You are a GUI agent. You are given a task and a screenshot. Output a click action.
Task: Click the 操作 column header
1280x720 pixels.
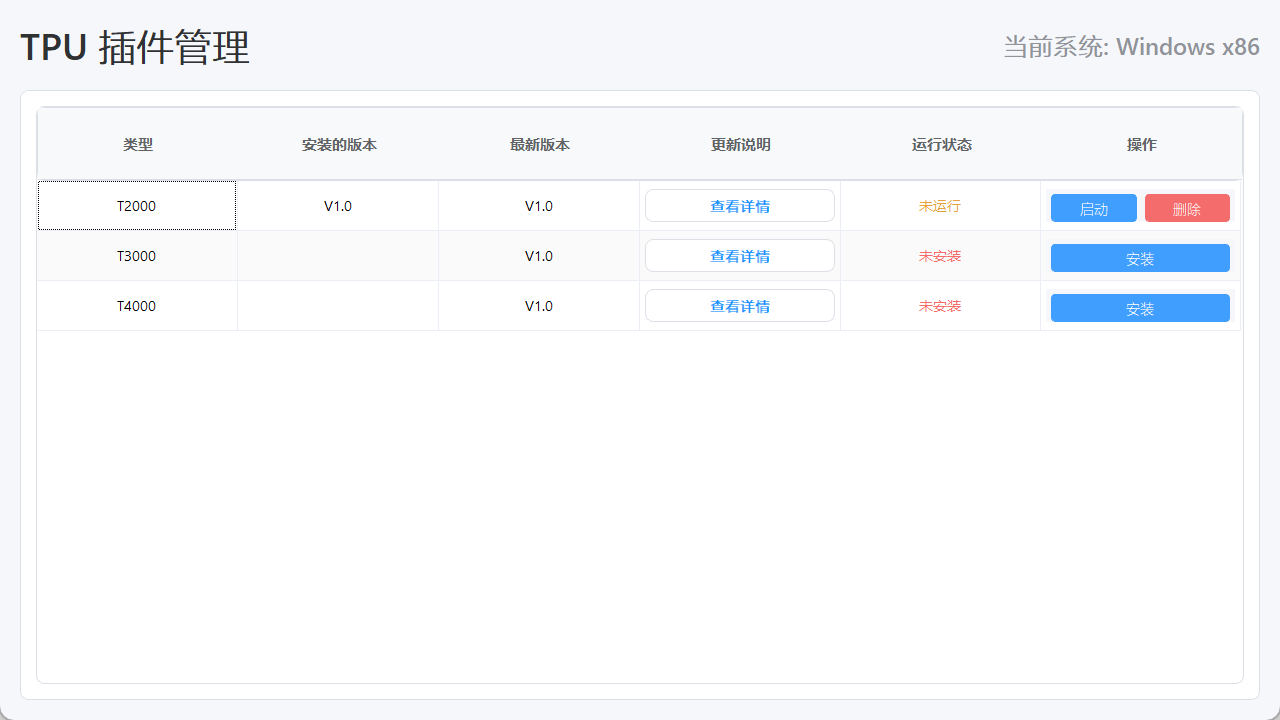click(x=1141, y=145)
